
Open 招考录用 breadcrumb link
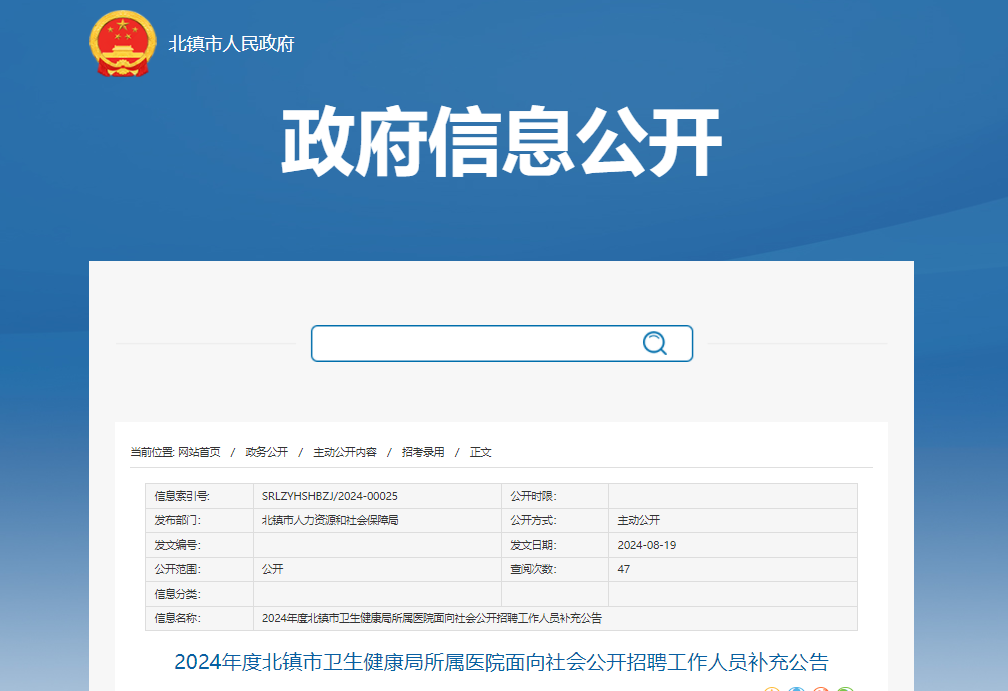422,452
